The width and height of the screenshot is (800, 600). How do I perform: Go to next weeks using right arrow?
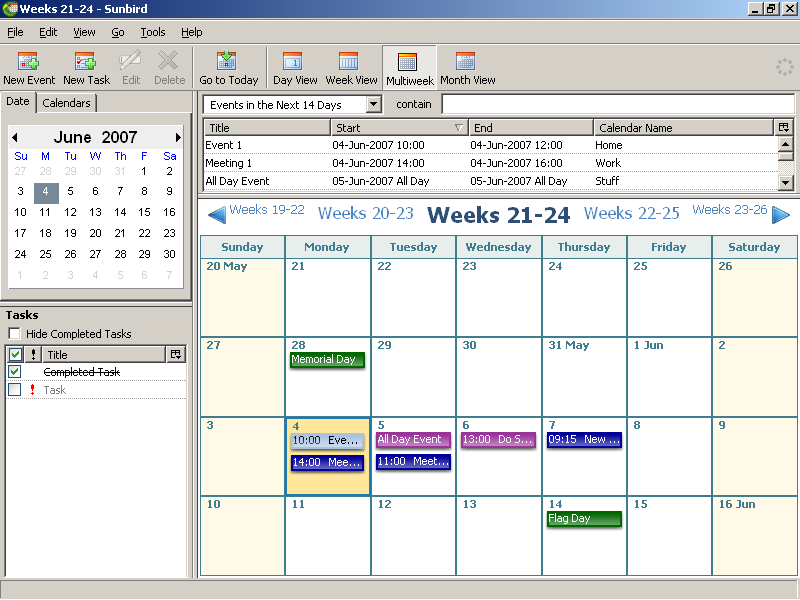[781, 214]
